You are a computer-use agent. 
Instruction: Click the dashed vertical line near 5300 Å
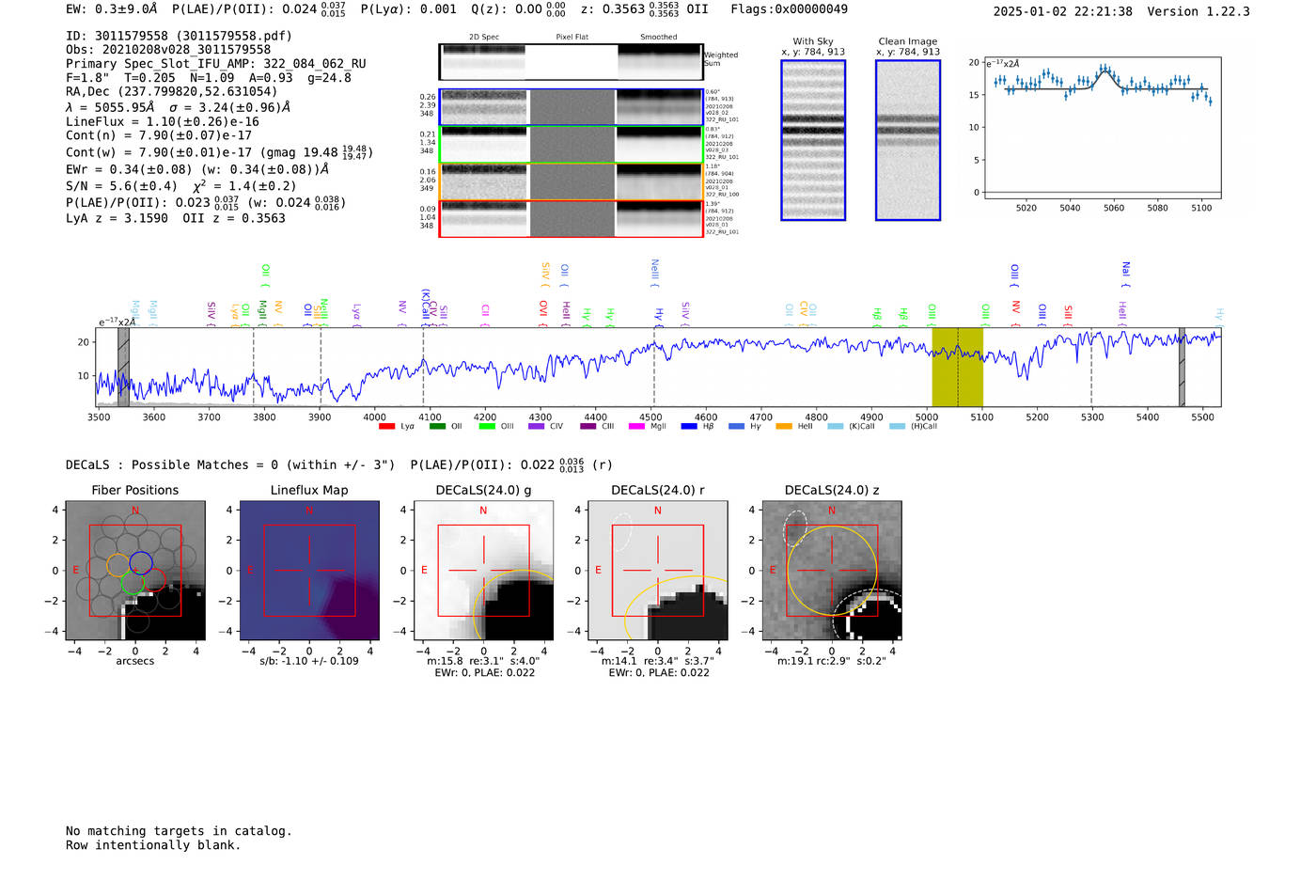[x=1091, y=367]
